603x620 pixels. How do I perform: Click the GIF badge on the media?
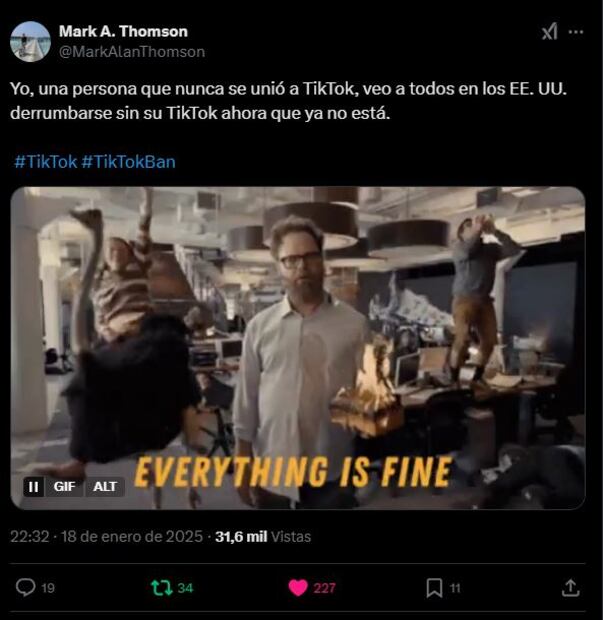click(64, 487)
